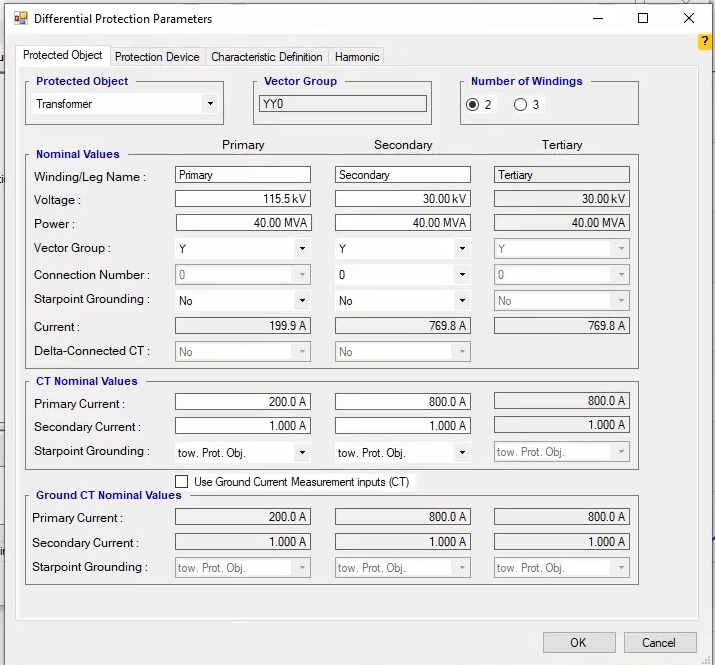Screen dimensions: 715x665
Task: Click the yellow help question mark icon
Action: [705, 42]
